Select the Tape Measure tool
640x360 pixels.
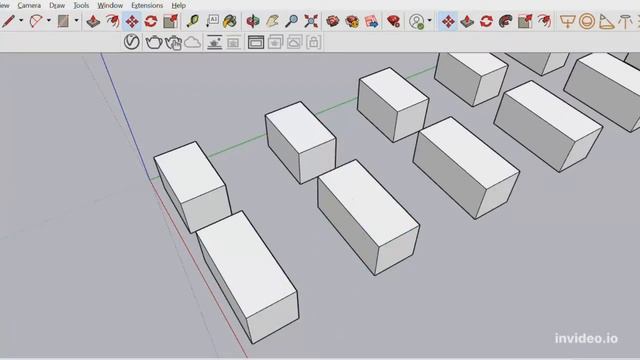[192, 21]
